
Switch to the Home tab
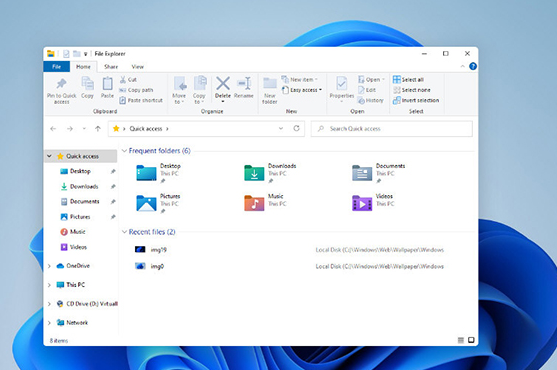tap(83, 67)
